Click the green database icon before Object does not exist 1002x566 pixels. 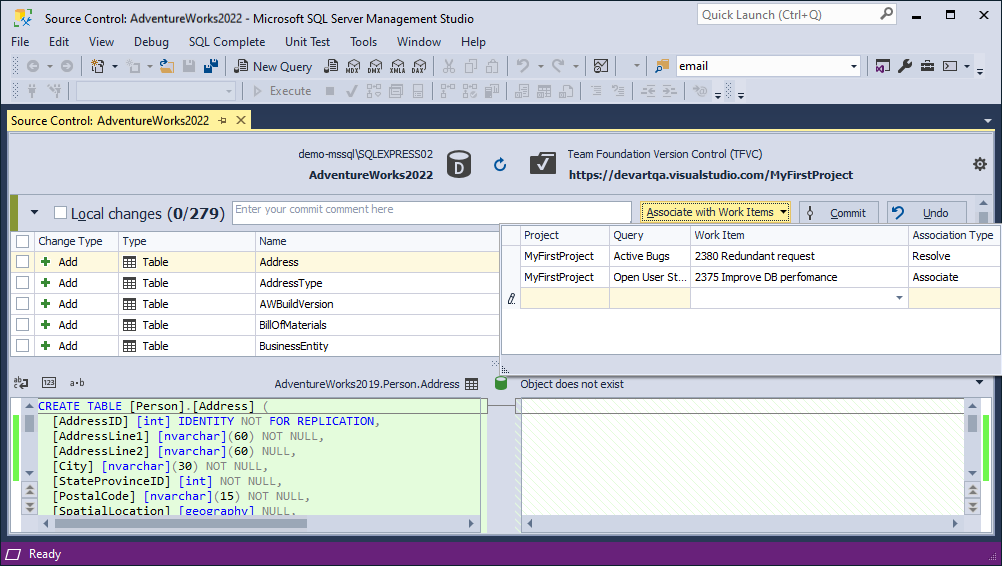pyautogui.click(x=501, y=383)
